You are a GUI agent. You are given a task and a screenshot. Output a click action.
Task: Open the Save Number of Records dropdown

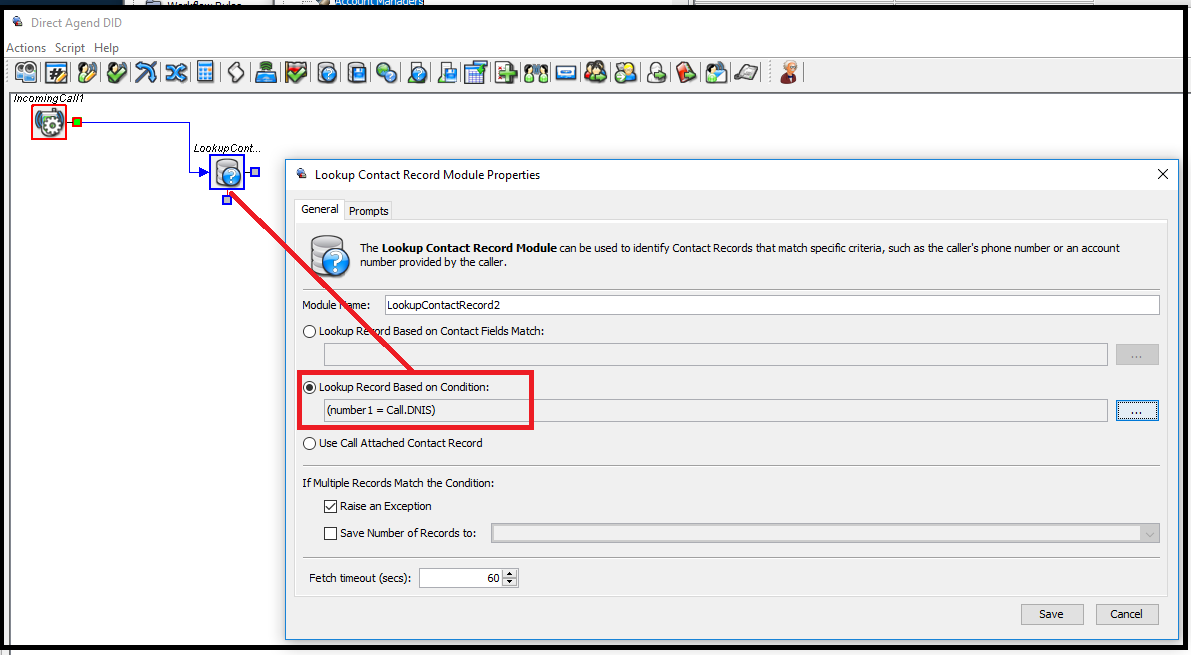tap(1149, 533)
